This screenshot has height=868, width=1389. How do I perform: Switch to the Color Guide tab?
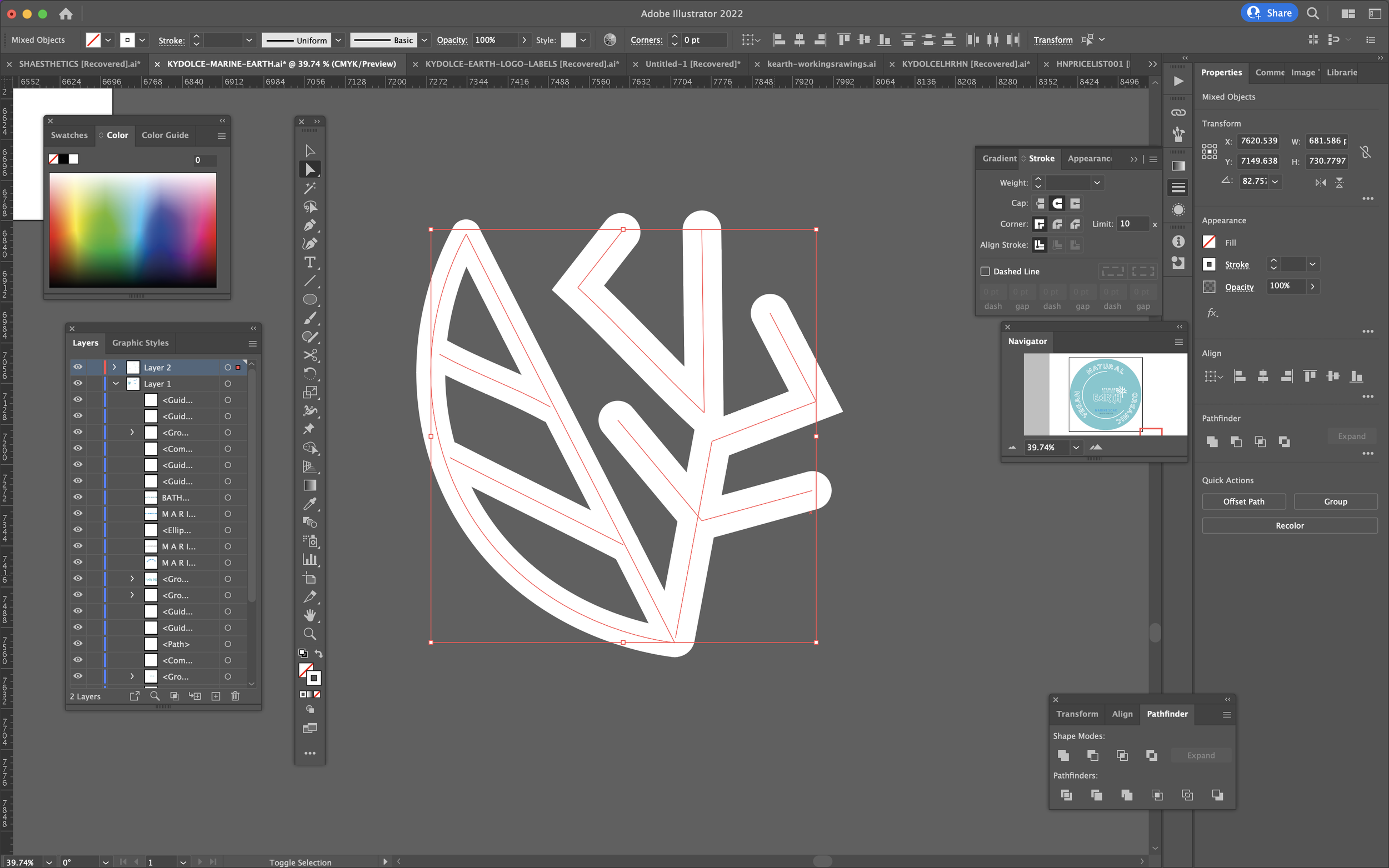click(165, 136)
